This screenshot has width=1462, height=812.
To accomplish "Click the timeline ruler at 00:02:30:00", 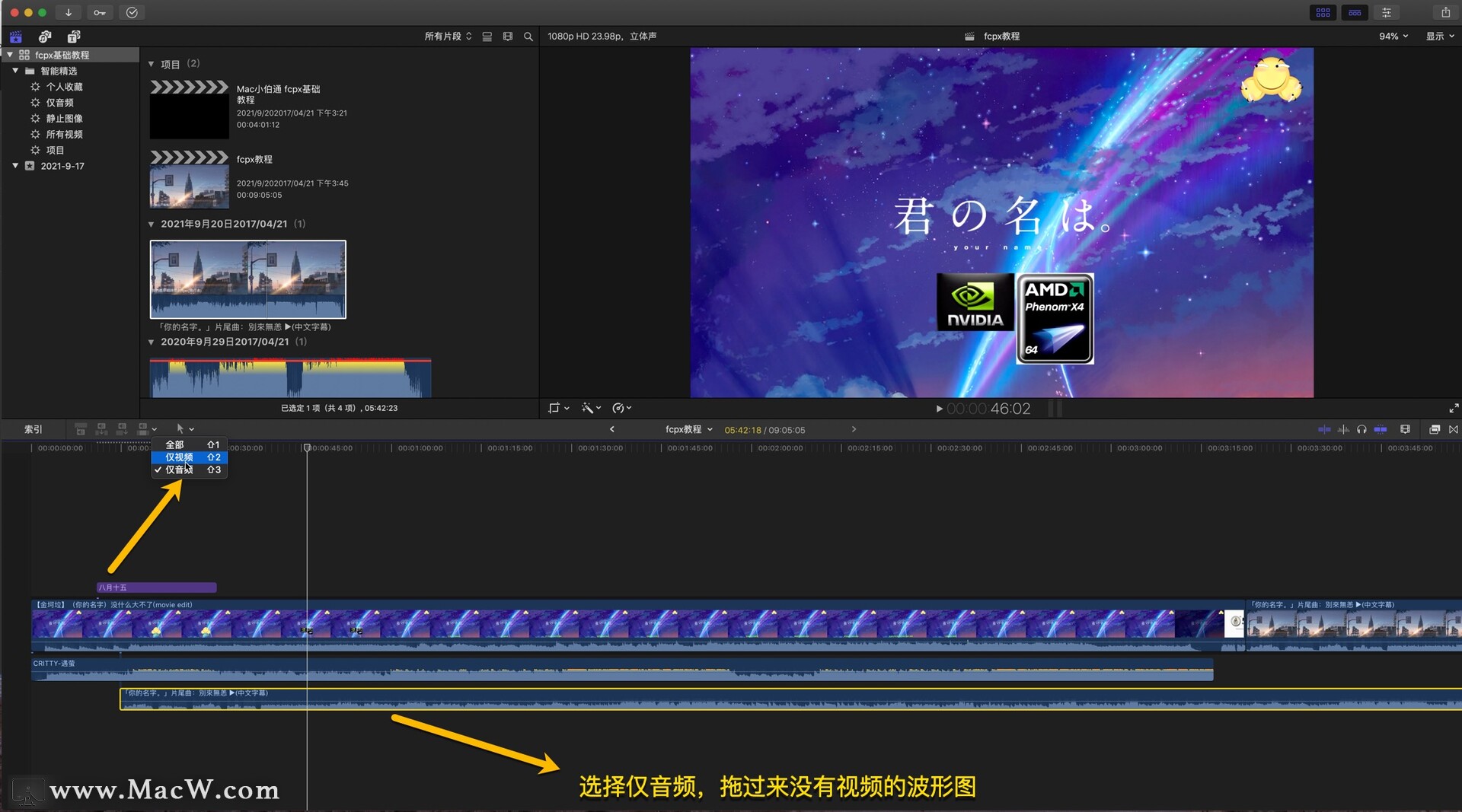I will (x=960, y=448).
